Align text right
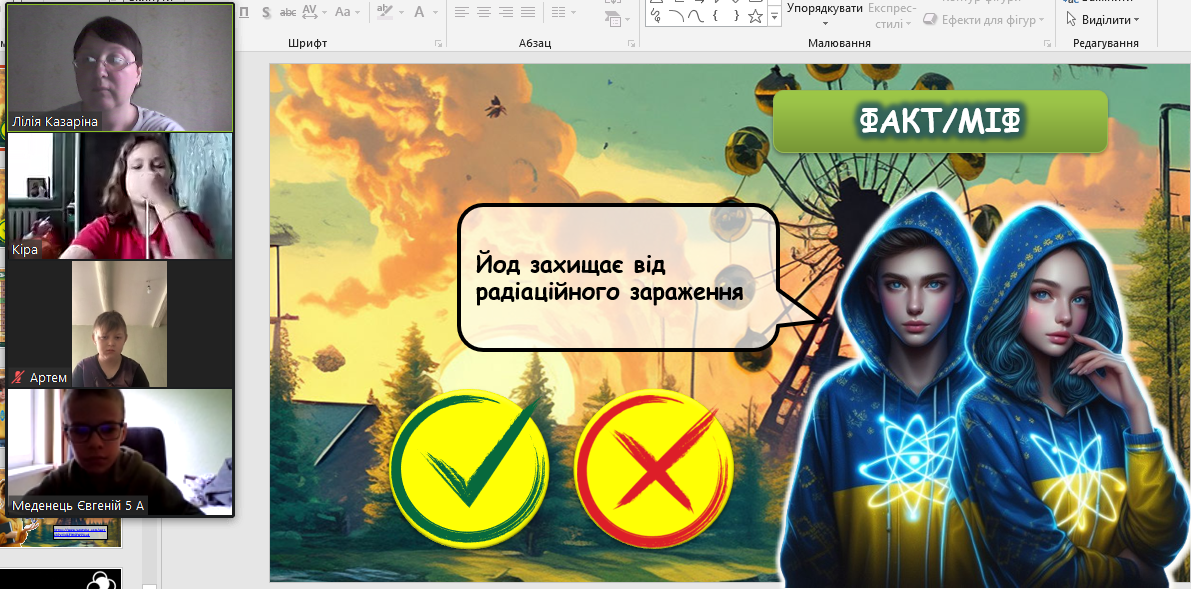Screen dimensions: 1191x589 pos(505,11)
